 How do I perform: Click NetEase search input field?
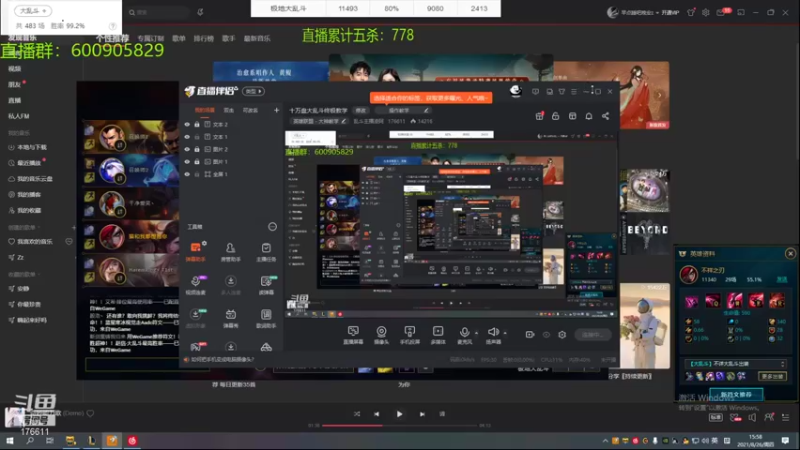[159, 12]
